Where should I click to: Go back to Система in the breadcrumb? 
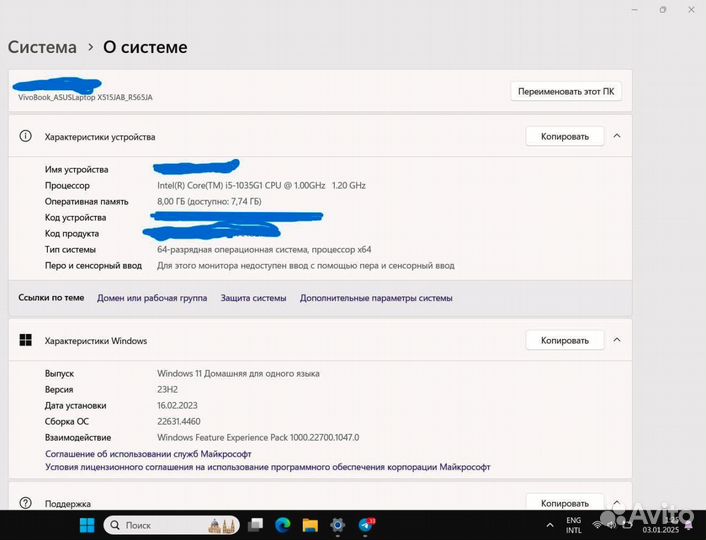[42, 47]
